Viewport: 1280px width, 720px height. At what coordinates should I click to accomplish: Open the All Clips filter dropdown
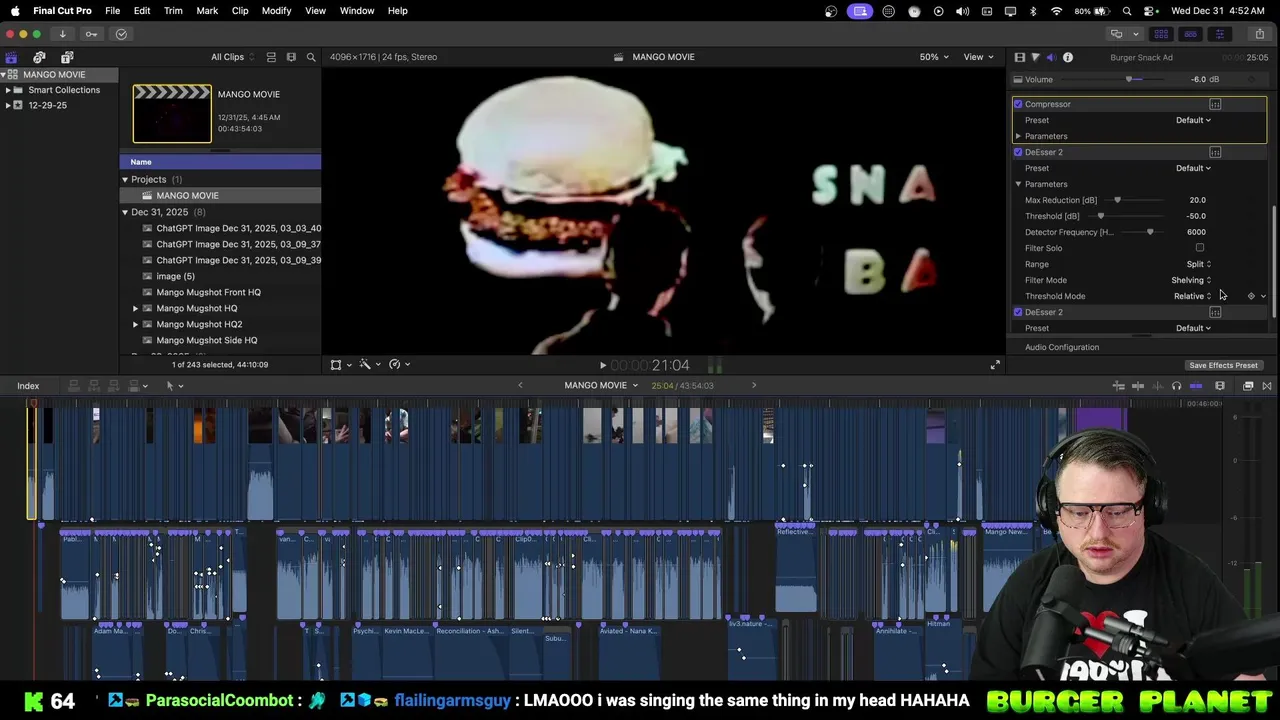[x=232, y=57]
